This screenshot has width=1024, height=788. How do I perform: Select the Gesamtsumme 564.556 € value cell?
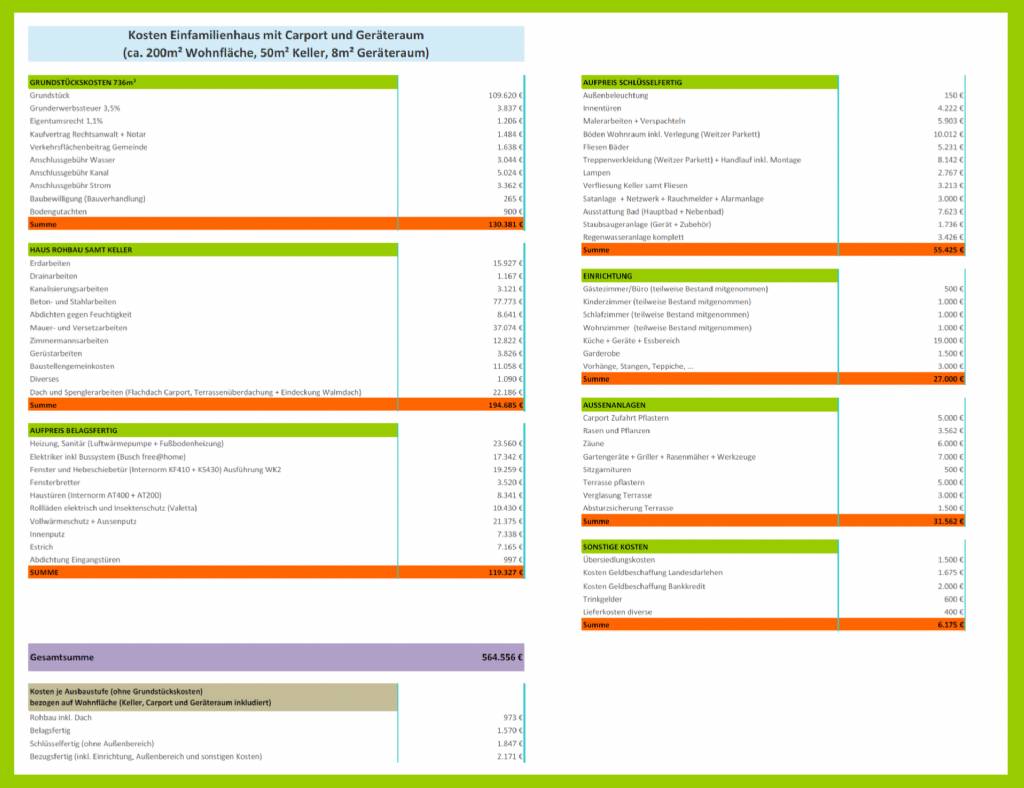502,657
